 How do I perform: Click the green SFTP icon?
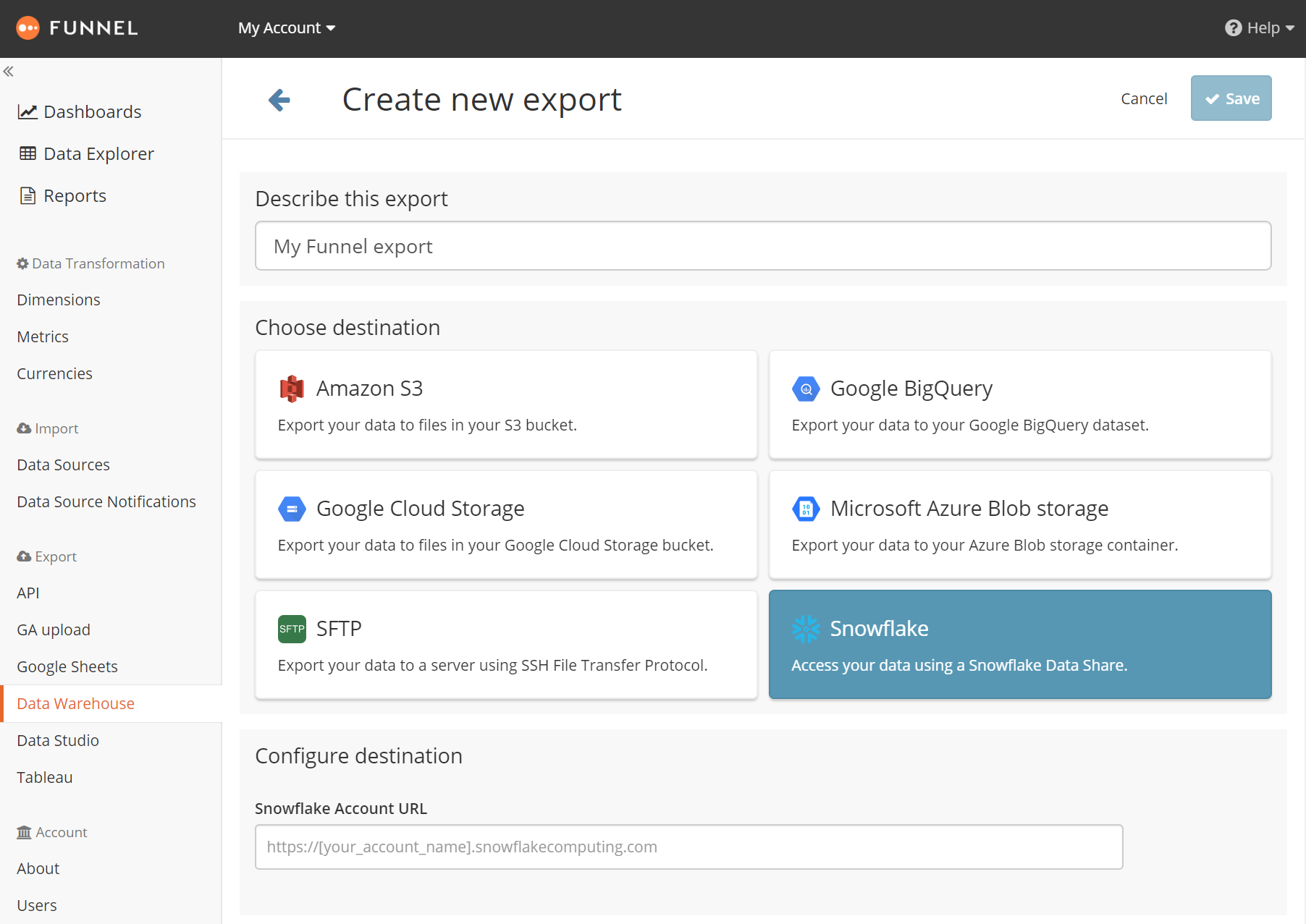click(292, 629)
